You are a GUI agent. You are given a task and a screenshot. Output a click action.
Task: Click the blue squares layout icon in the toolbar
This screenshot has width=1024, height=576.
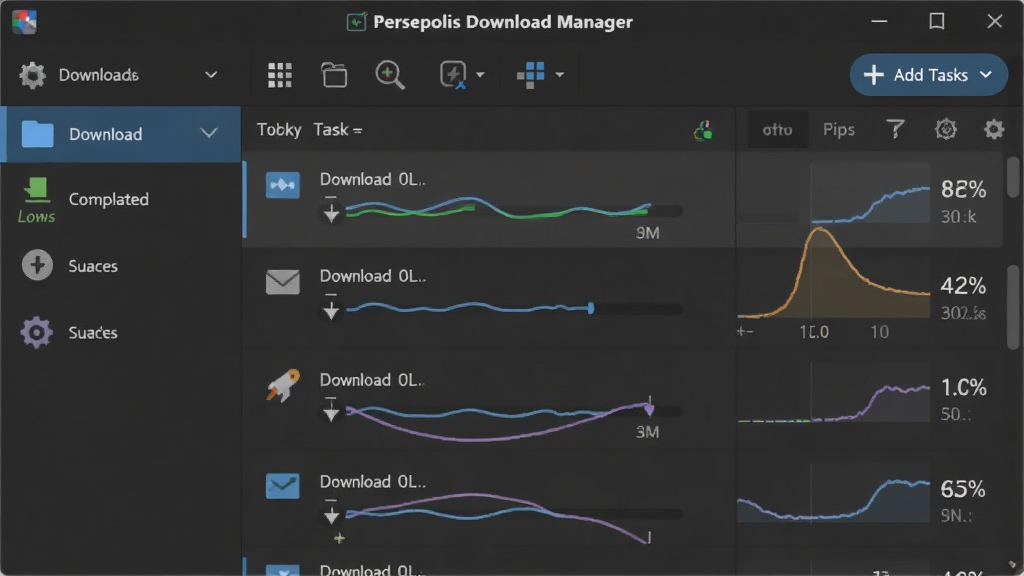pyautogui.click(x=531, y=75)
